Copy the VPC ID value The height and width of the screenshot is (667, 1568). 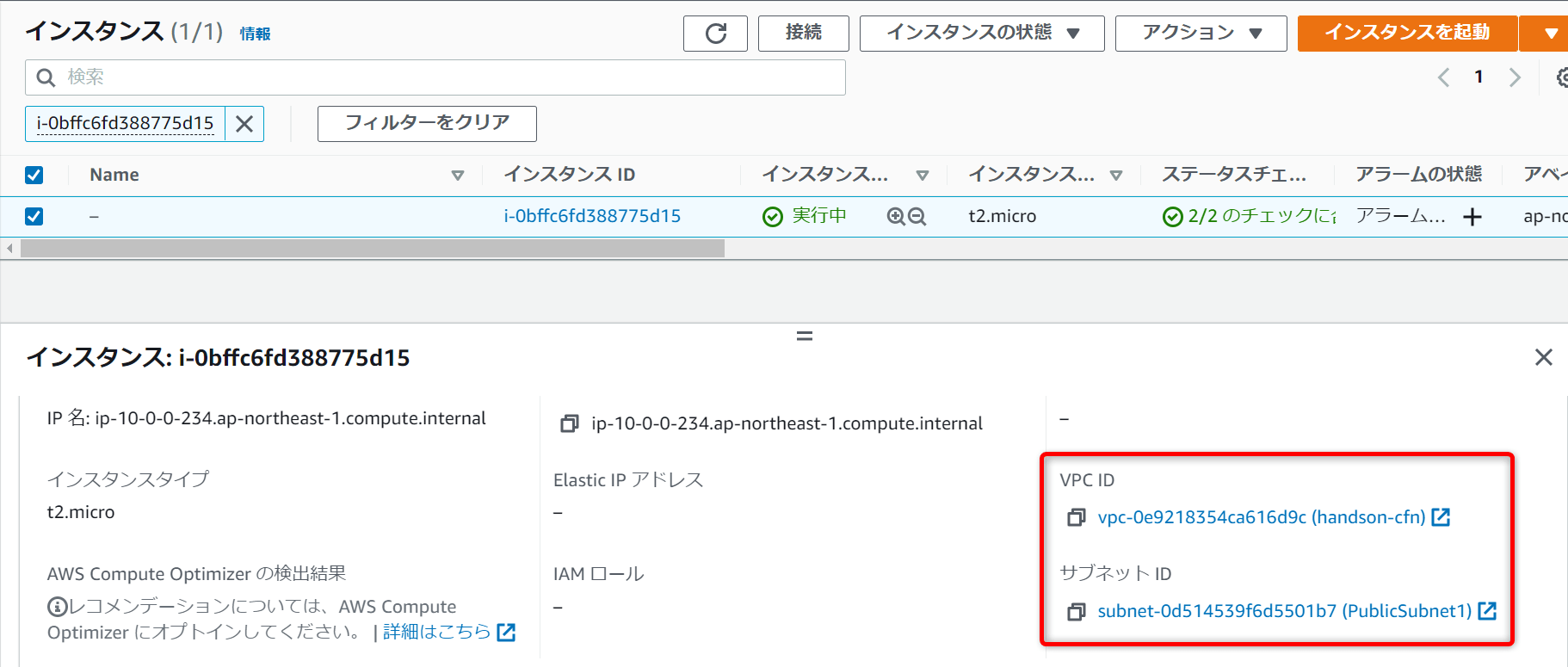(1076, 517)
